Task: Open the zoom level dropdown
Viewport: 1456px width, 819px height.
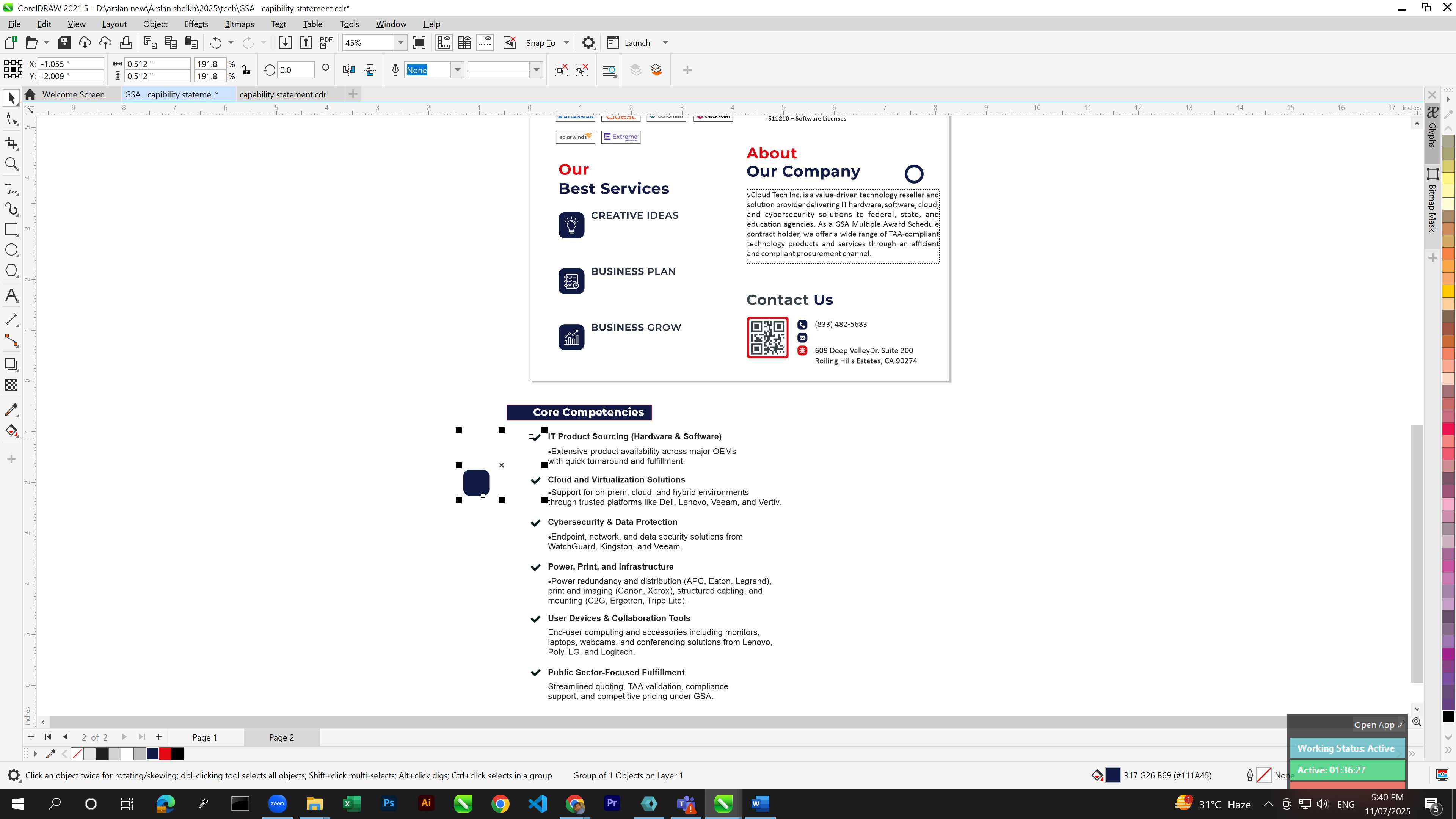Action: coord(401,43)
